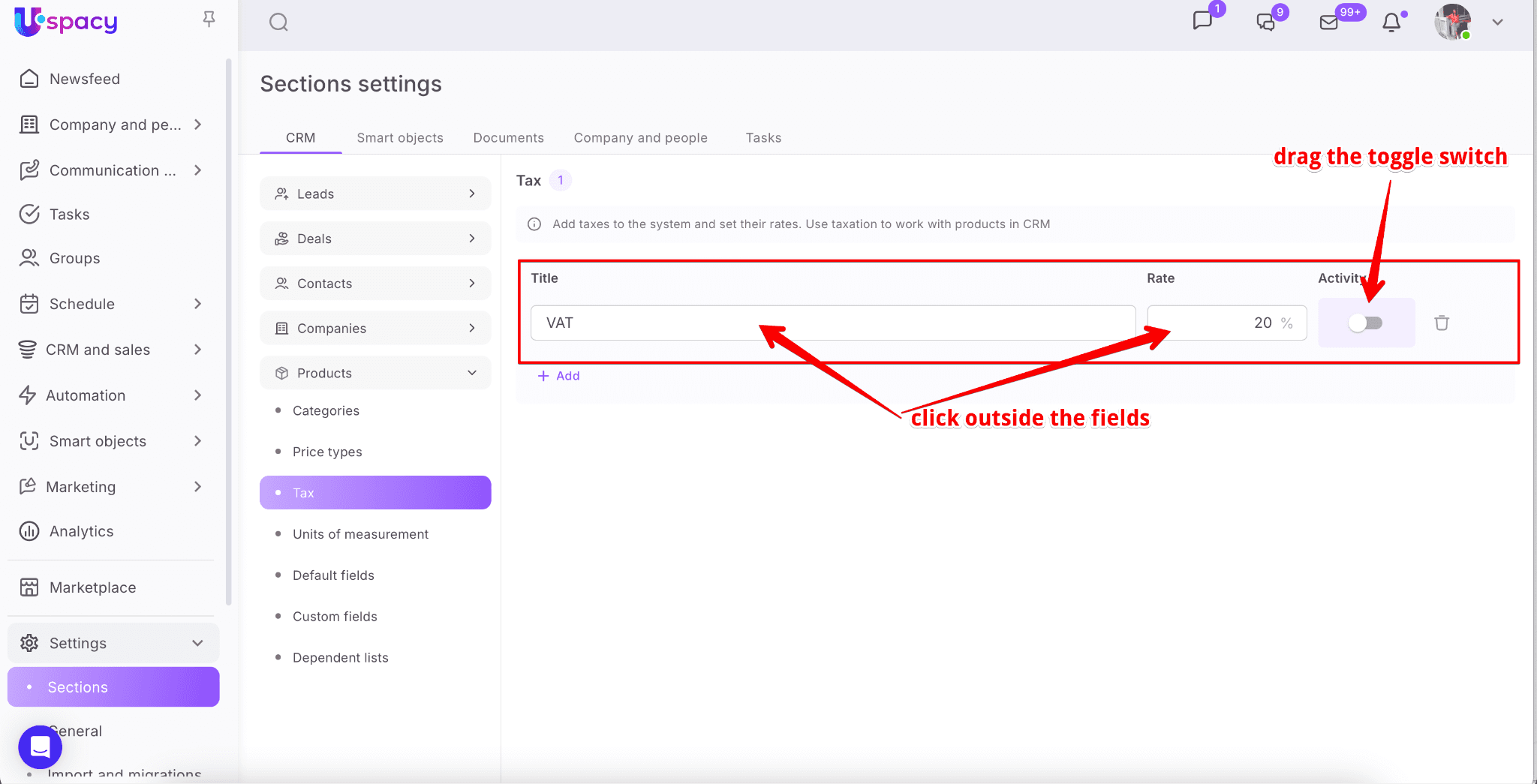Click the tax rate input field

click(1216, 323)
